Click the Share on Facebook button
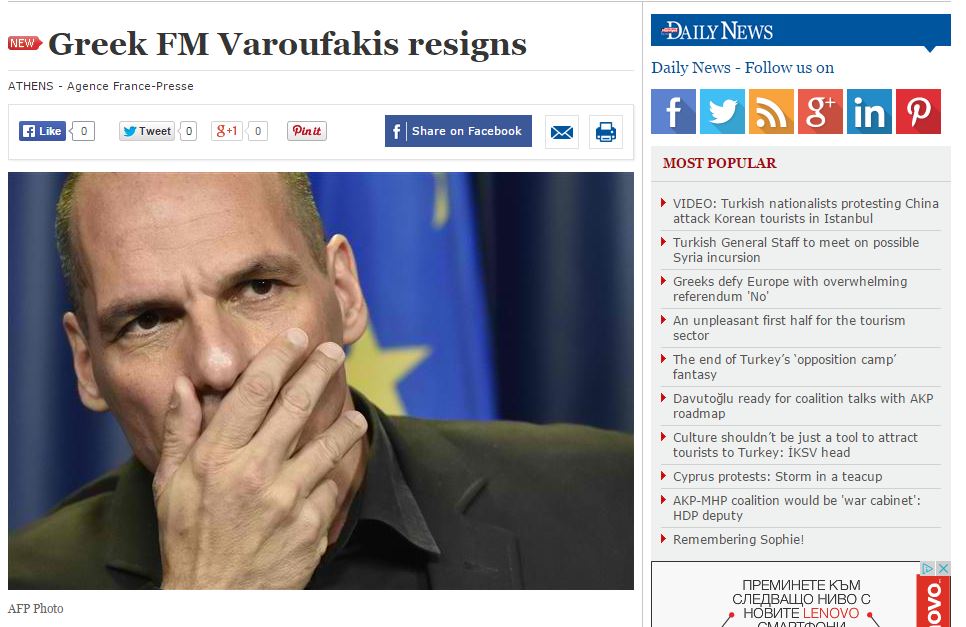 tap(458, 131)
